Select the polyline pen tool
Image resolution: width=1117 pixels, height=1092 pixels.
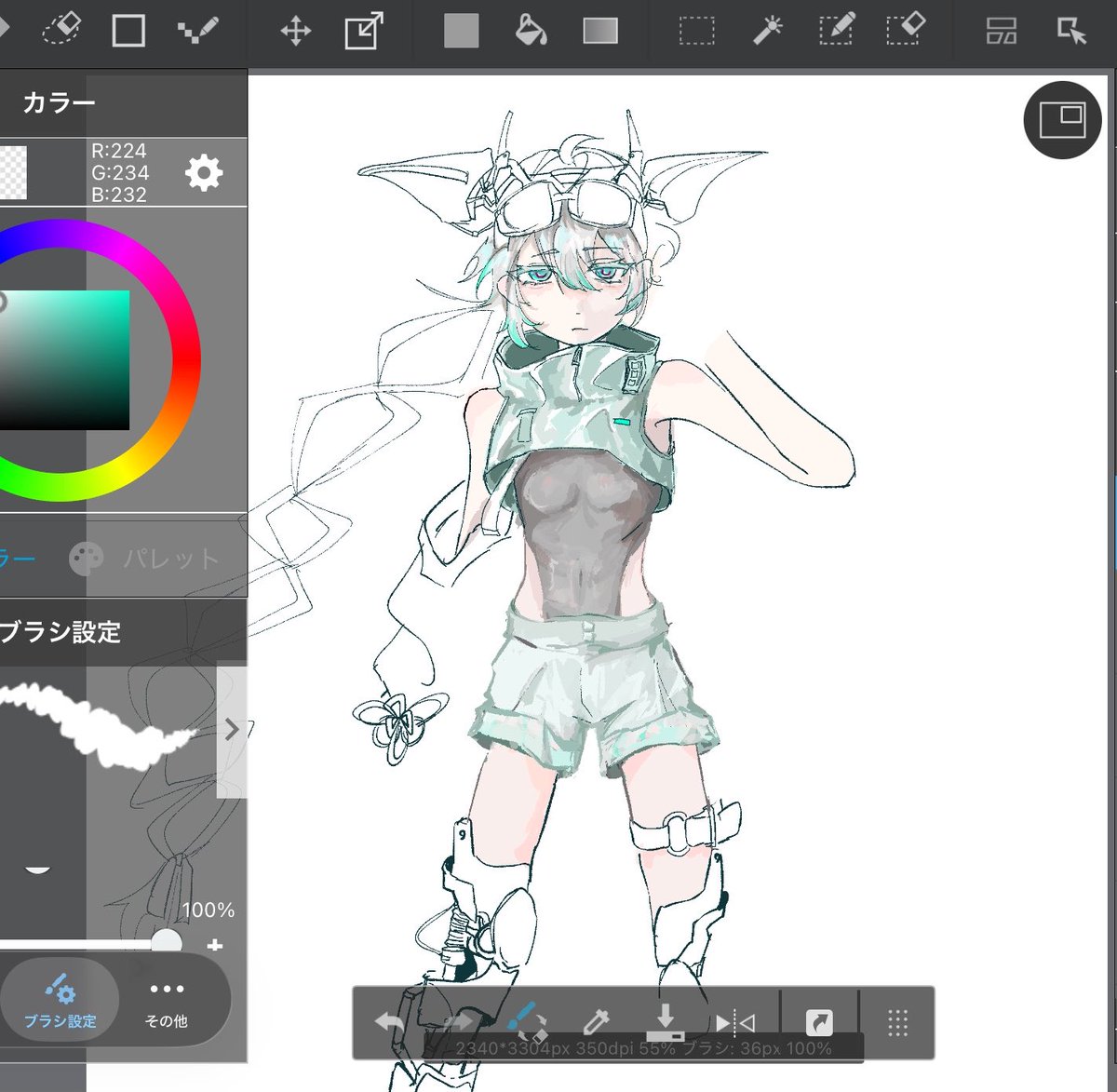tap(197, 31)
